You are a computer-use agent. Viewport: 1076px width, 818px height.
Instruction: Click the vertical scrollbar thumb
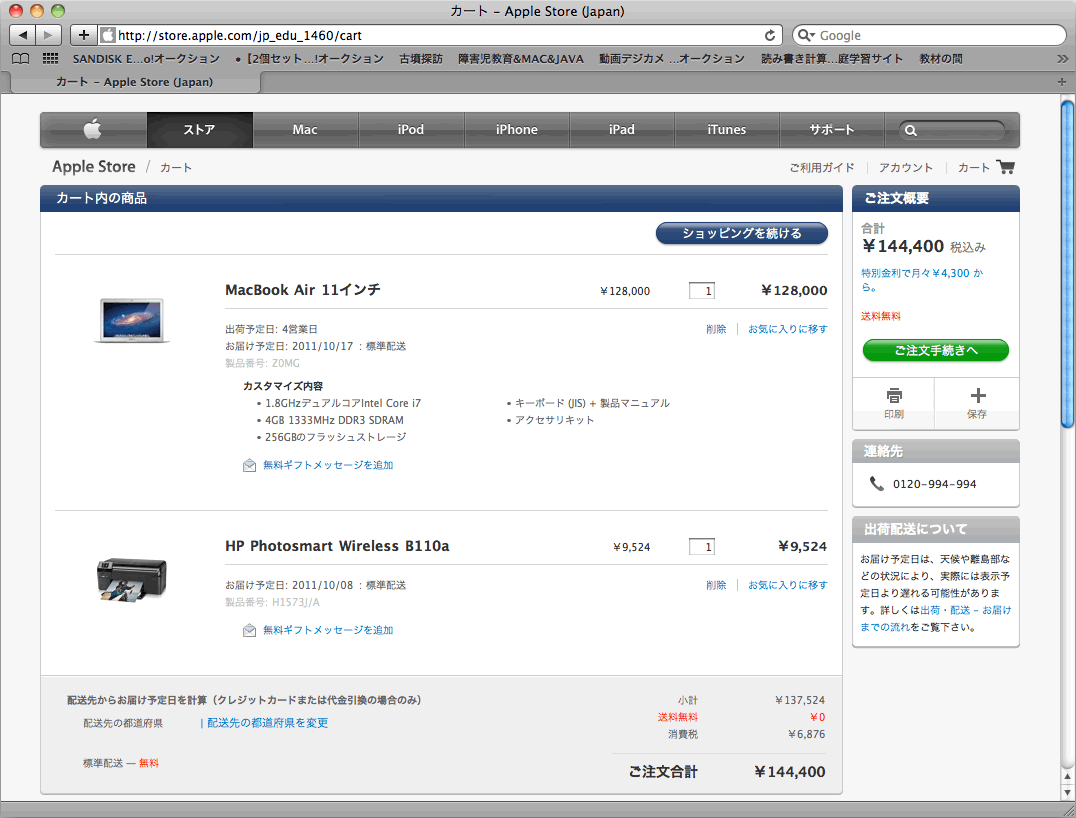(x=1066, y=264)
